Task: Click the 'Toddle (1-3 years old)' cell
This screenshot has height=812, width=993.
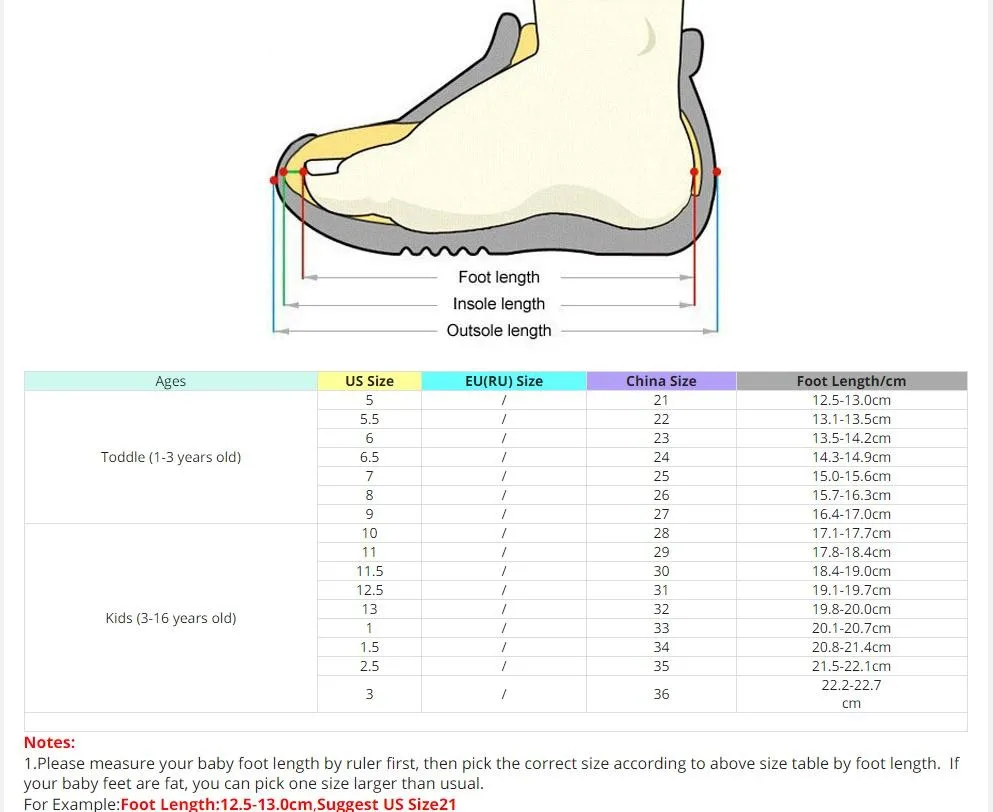Action: pos(170,457)
